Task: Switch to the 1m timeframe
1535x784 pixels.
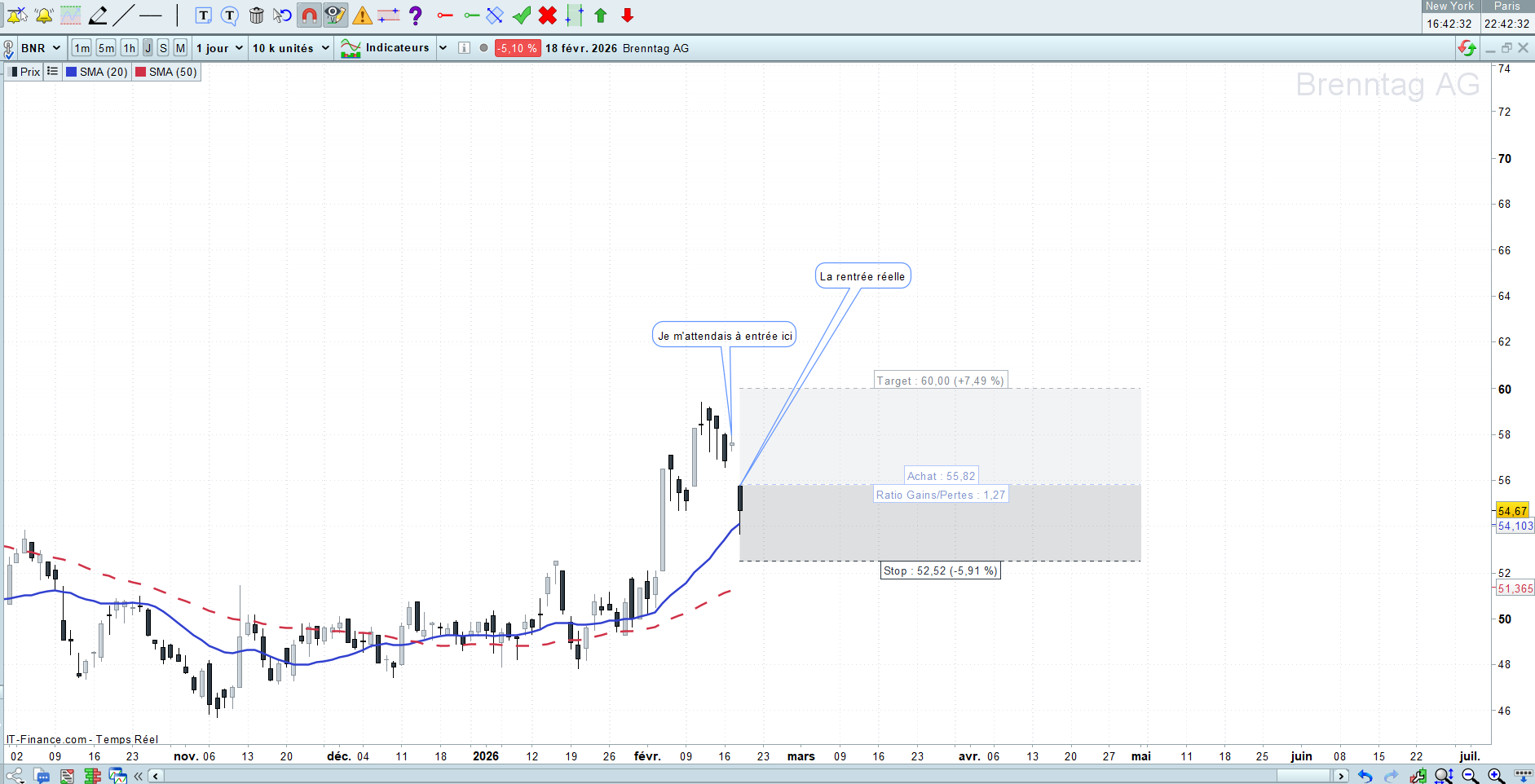Action: pyautogui.click(x=82, y=48)
